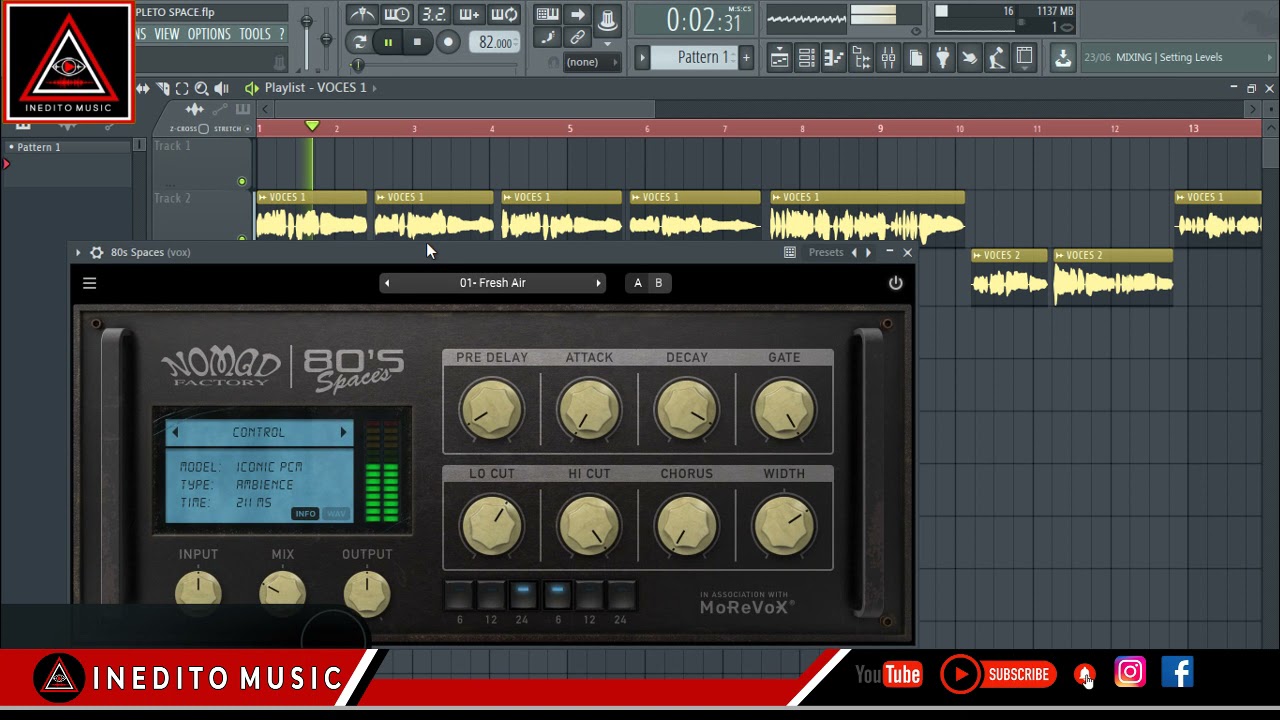Open the preset grid icon in plugin header
The width and height of the screenshot is (1280, 720).
(x=790, y=253)
